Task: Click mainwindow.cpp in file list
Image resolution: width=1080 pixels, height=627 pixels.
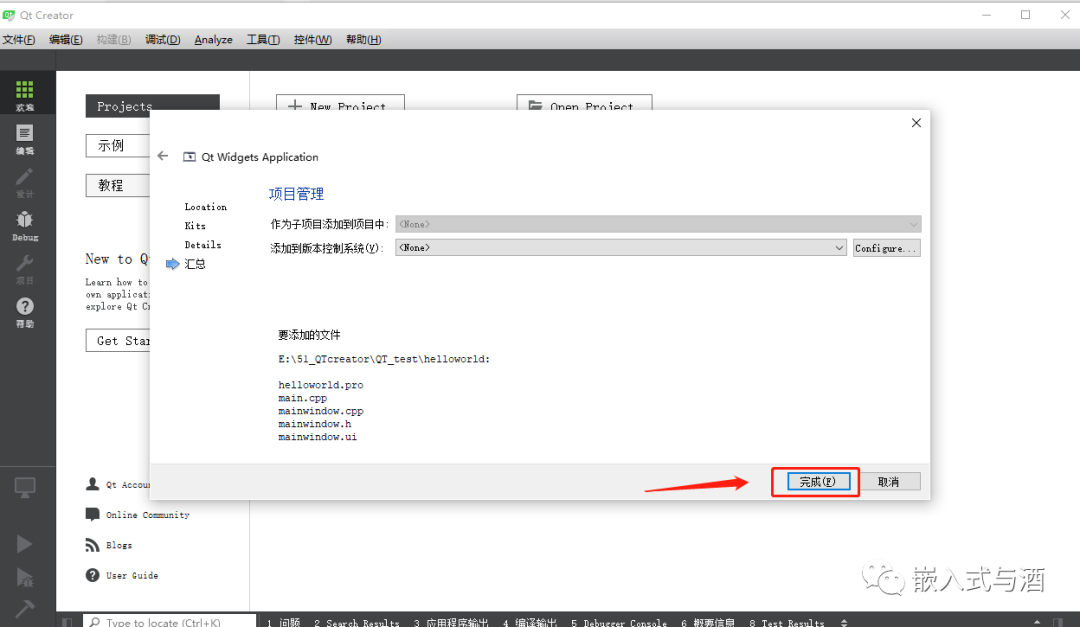Action: [x=320, y=411]
